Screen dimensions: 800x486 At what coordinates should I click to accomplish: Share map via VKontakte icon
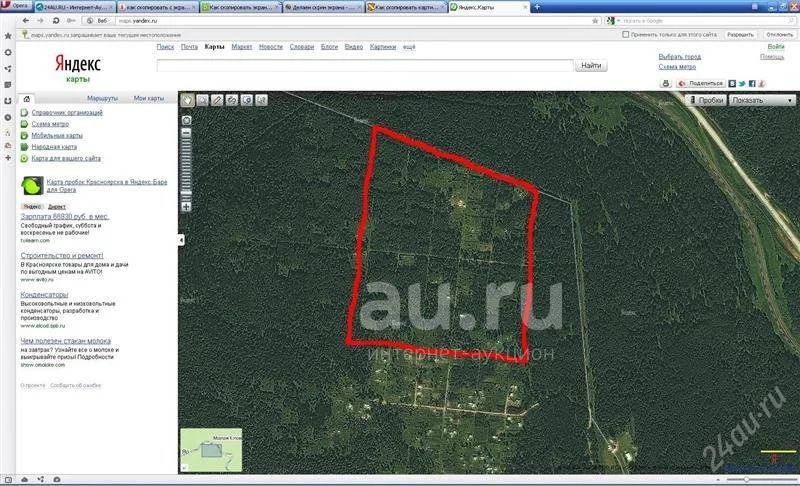point(732,83)
